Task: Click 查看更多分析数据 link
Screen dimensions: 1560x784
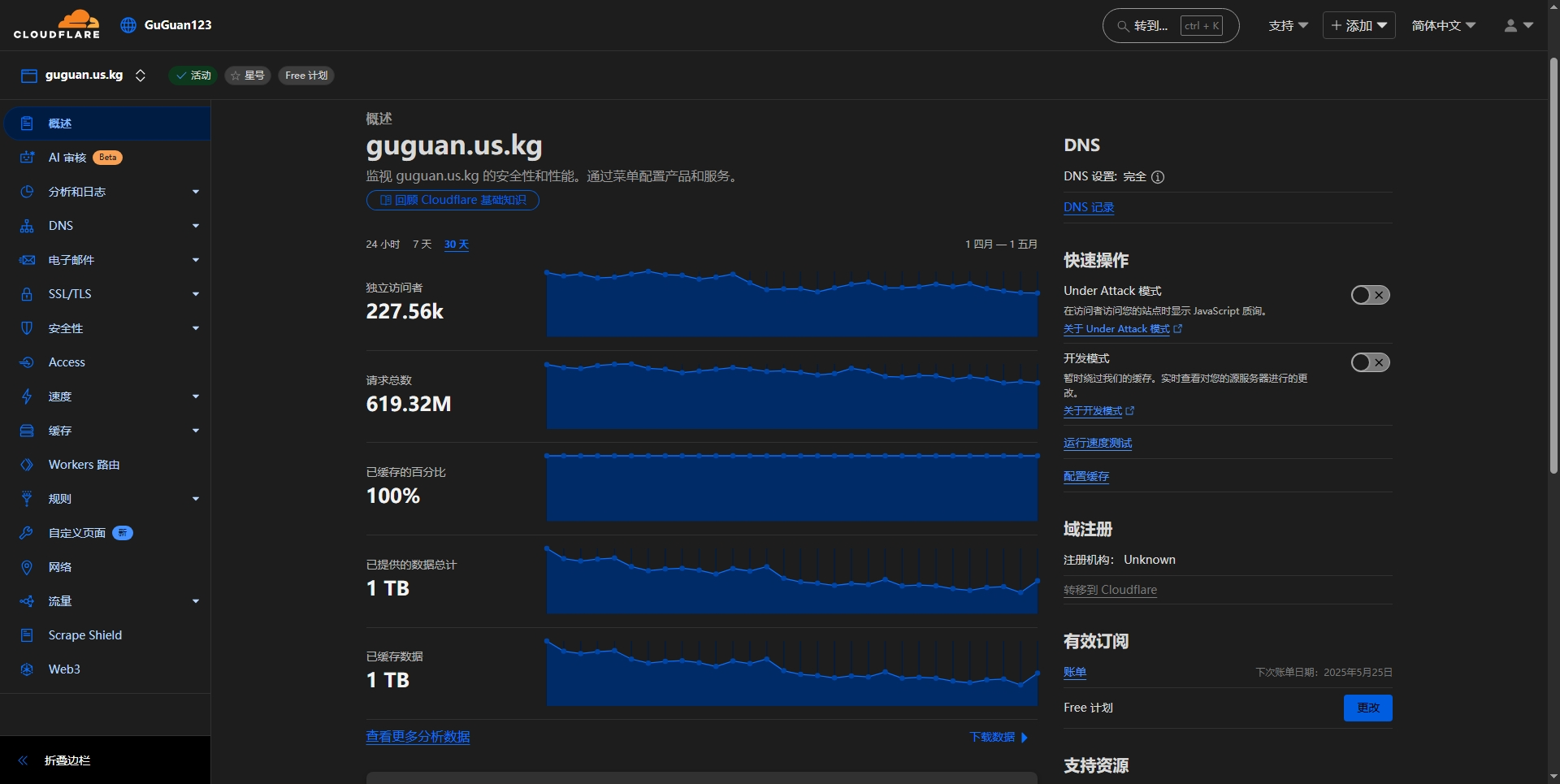Action: pyautogui.click(x=418, y=737)
